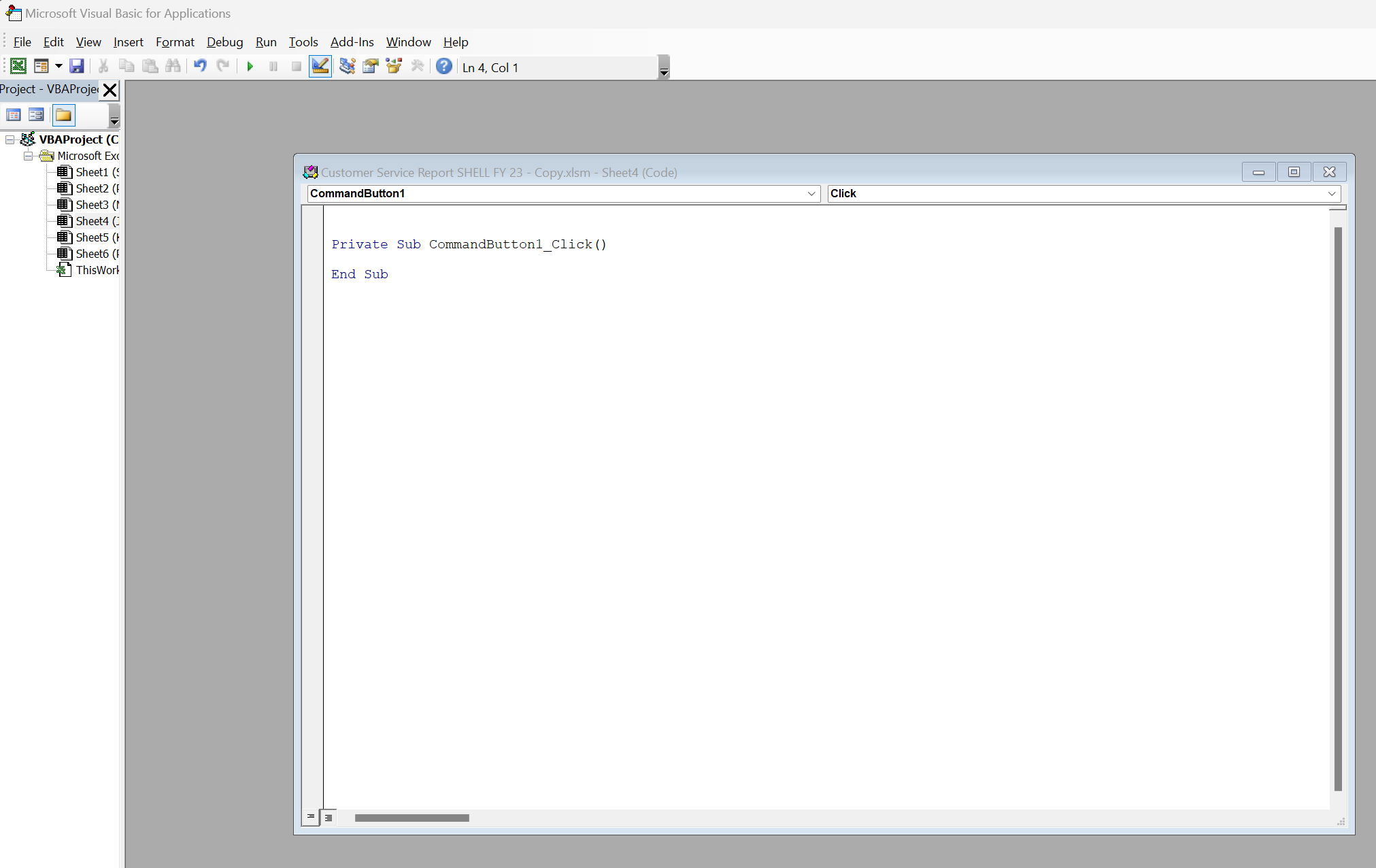The height and width of the screenshot is (868, 1376).
Task: Expand the VBAProject tree node
Action: (9, 139)
